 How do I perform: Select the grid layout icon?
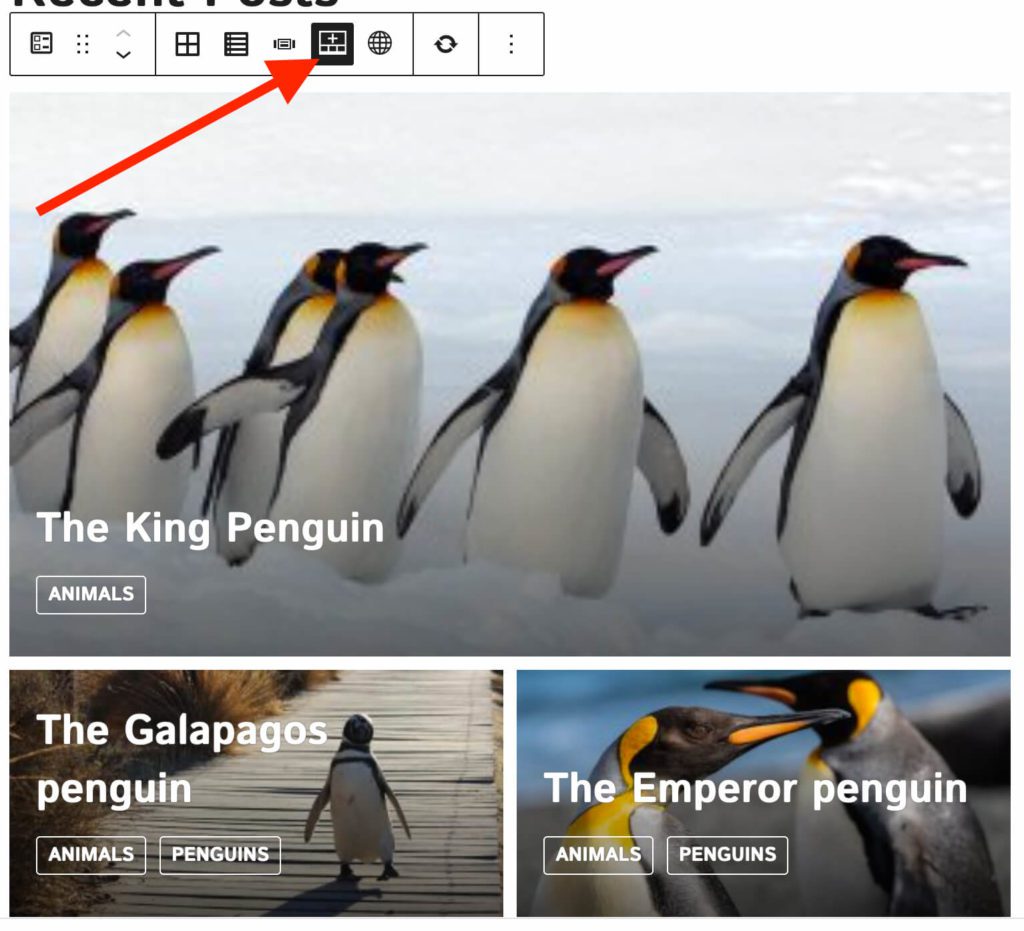pos(187,44)
